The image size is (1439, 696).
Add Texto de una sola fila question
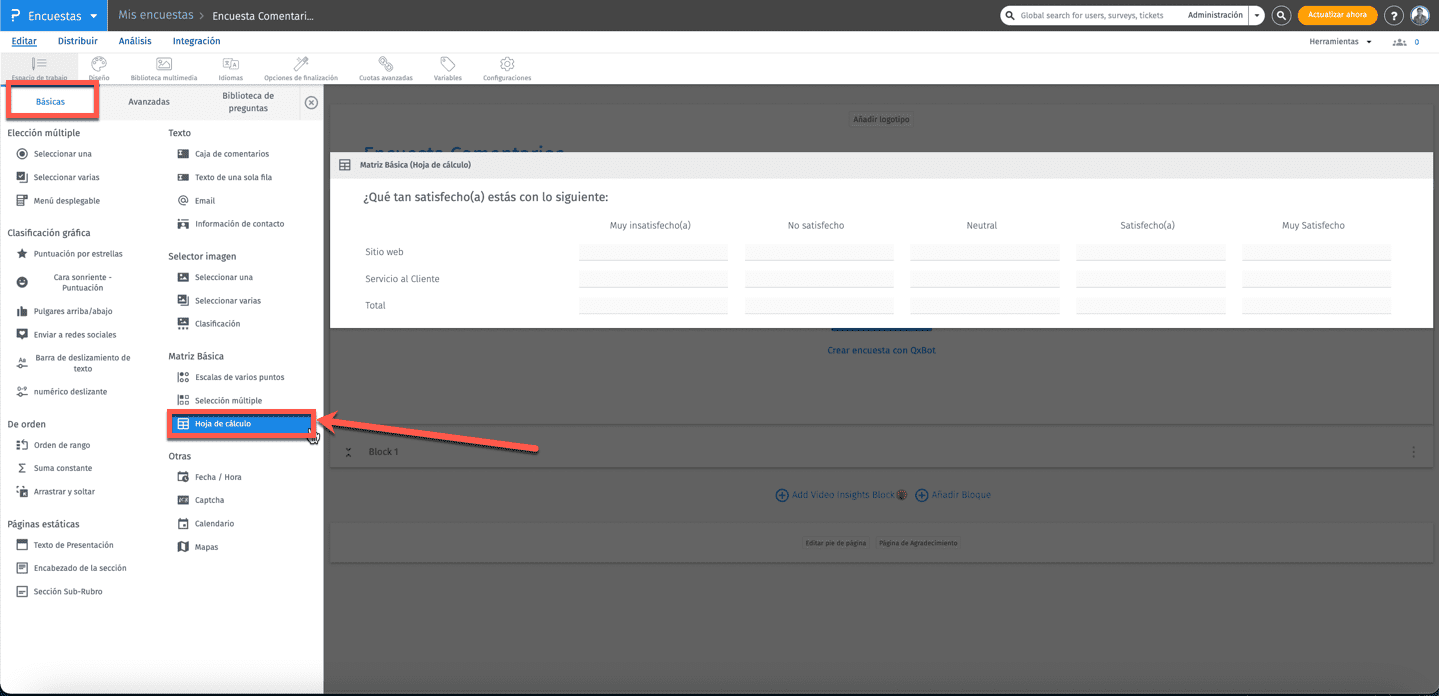pos(224,177)
